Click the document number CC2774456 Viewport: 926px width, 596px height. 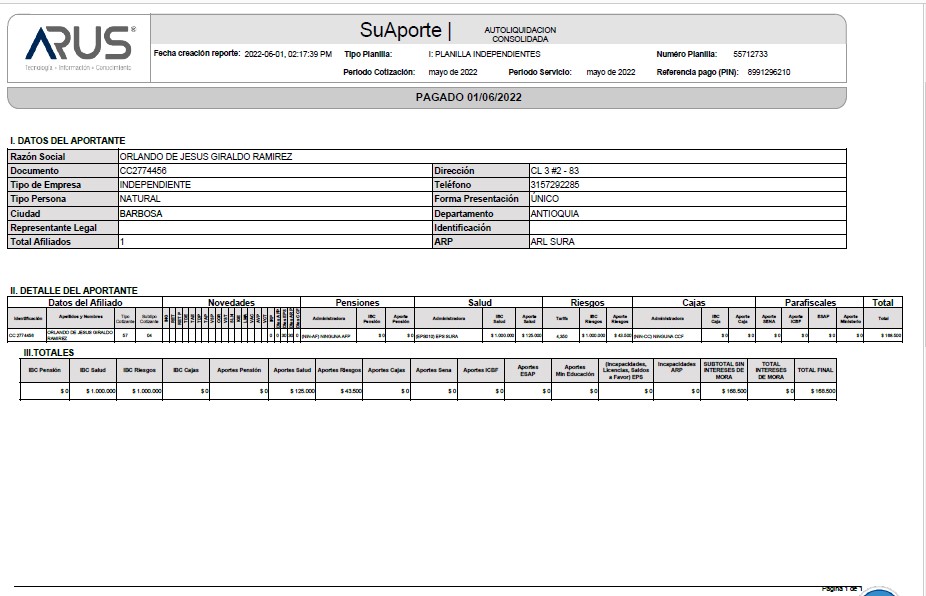pos(143,171)
